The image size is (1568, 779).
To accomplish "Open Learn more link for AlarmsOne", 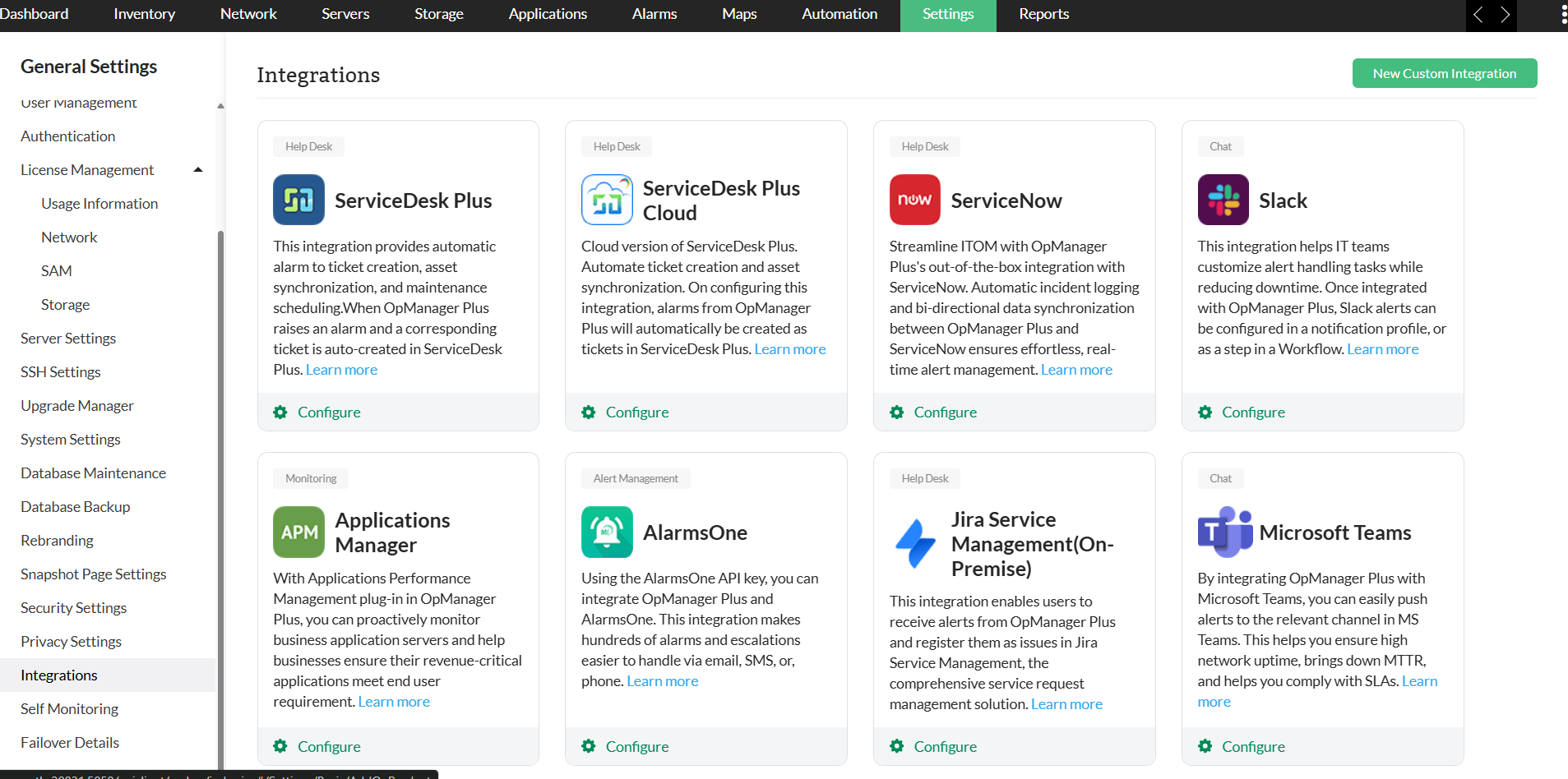I will point(663,681).
